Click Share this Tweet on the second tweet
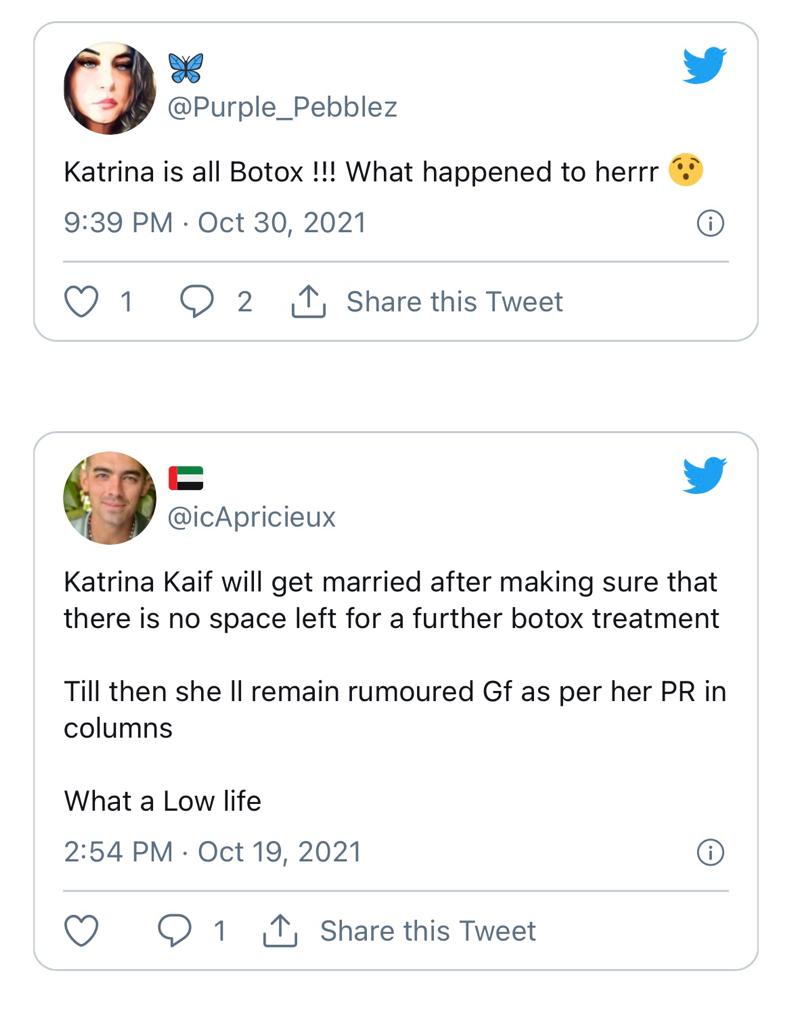 click(x=427, y=930)
